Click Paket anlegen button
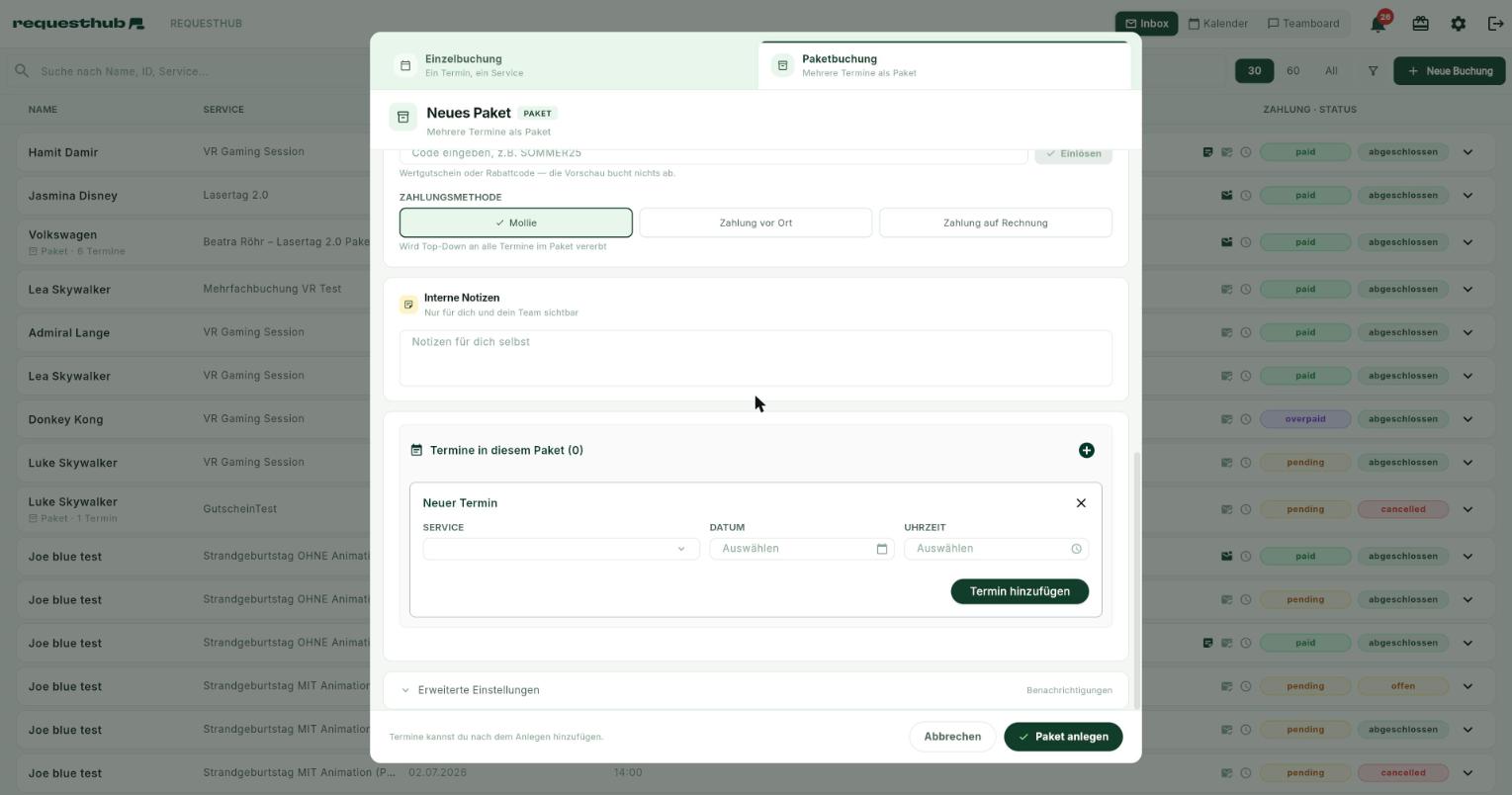This screenshot has height=795, width=1512. (x=1063, y=737)
